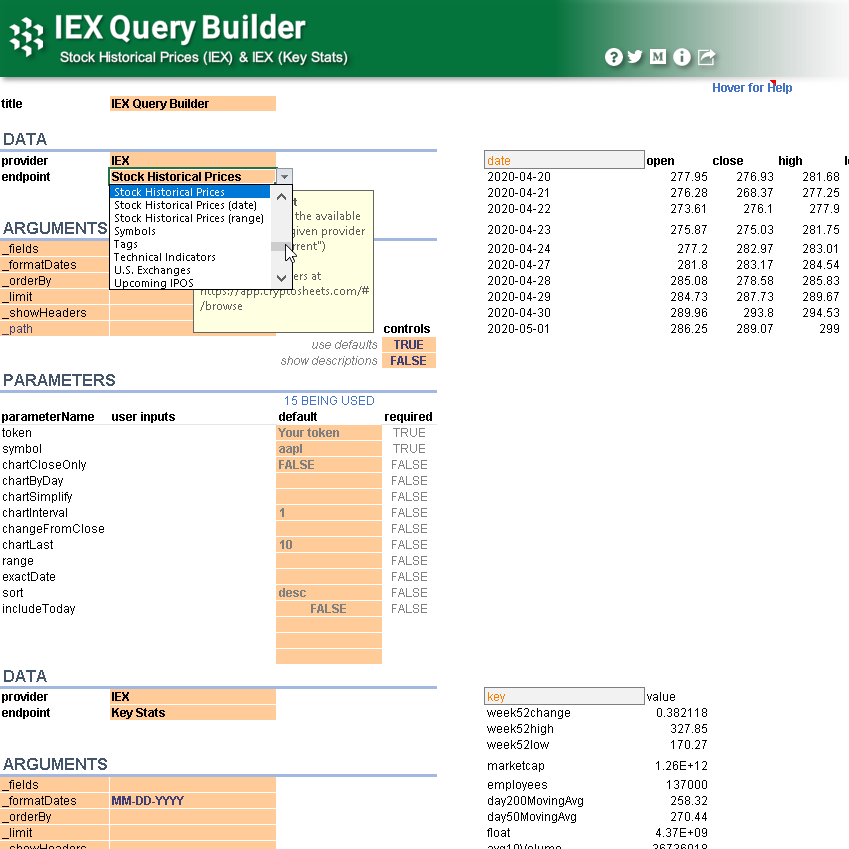The width and height of the screenshot is (849, 849).
Task: Click the dropdown scroll-up arrow
Action: (x=282, y=198)
